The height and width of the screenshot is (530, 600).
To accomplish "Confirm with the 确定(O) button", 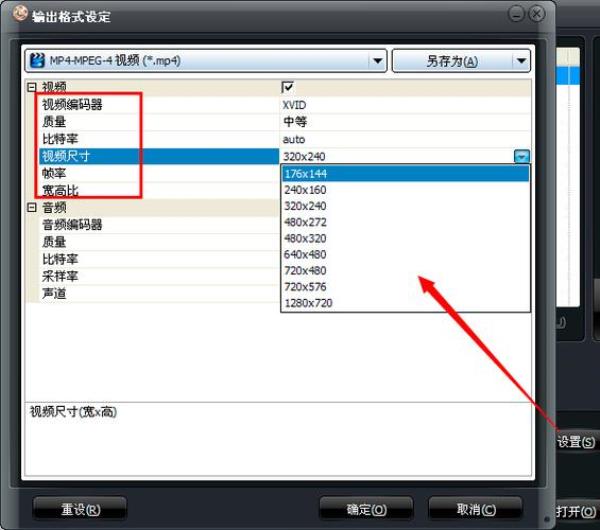I will (366, 509).
